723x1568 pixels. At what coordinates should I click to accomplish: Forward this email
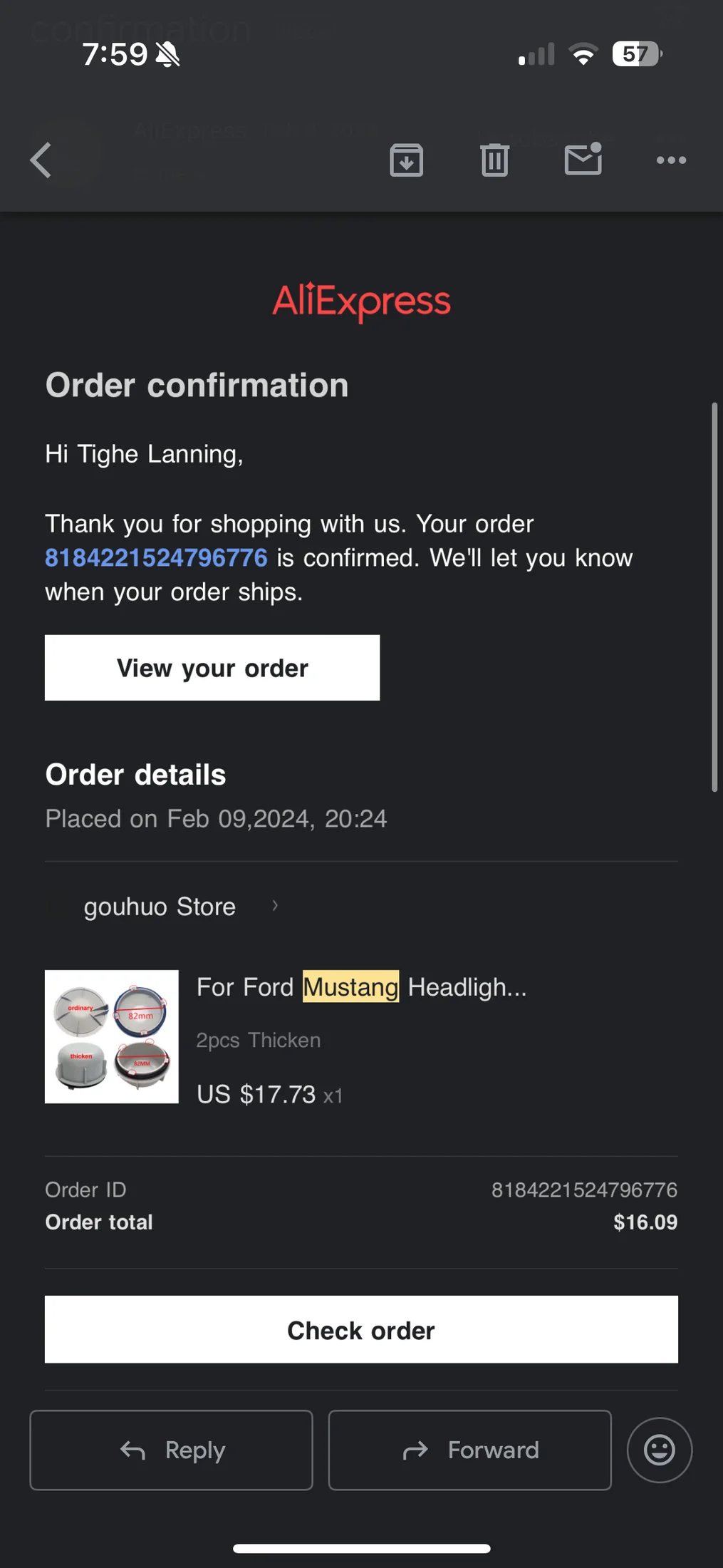(469, 1450)
